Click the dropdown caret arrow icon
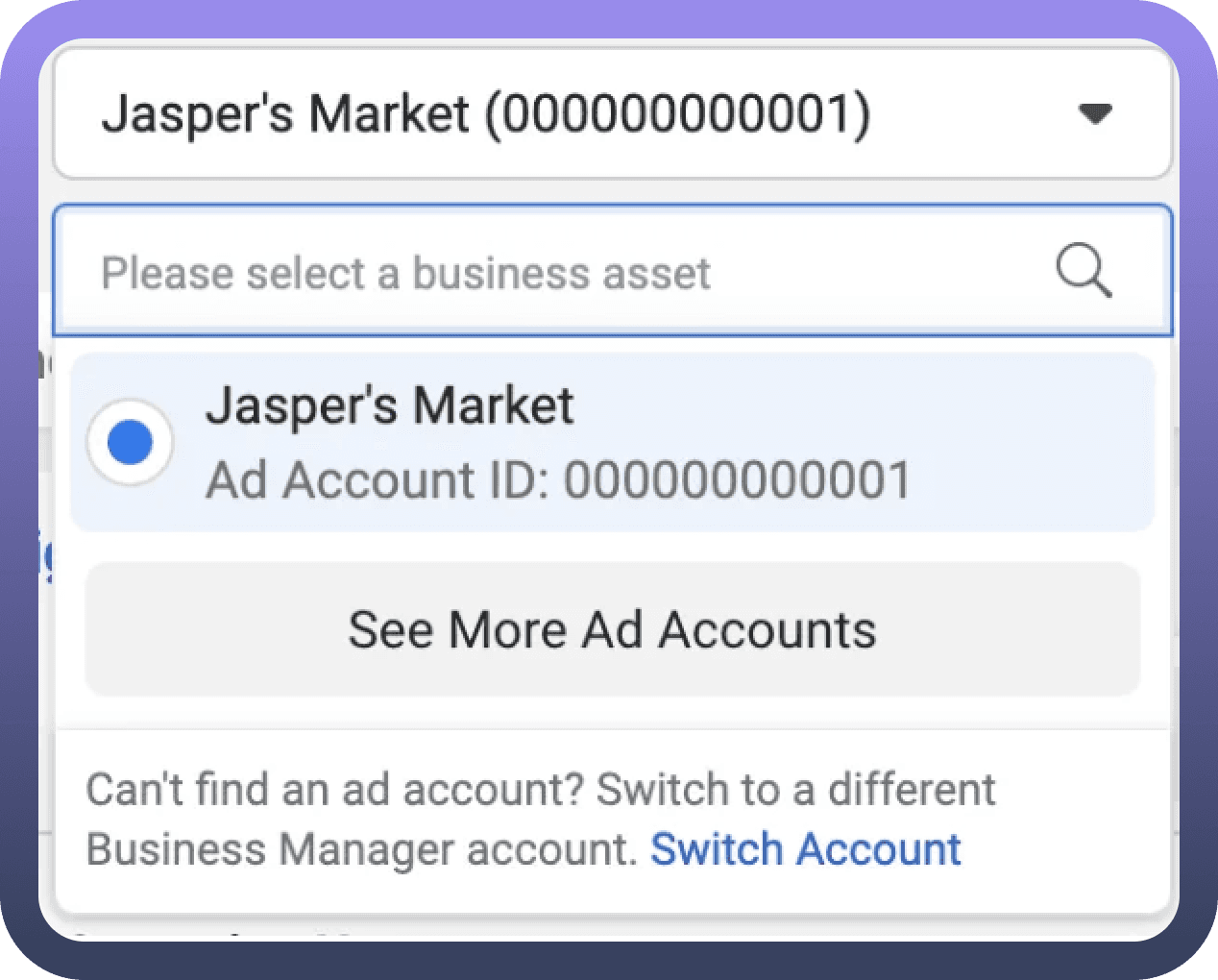Viewport: 1218px width, 980px height. (x=1094, y=114)
